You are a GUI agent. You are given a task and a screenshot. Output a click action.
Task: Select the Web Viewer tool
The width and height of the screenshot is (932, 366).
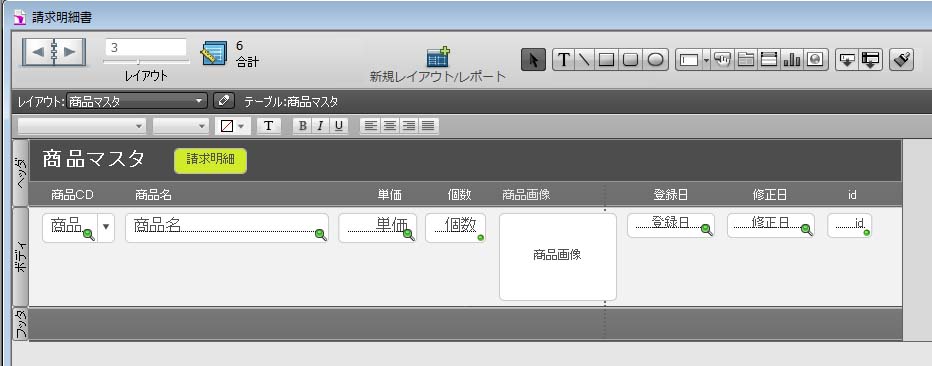[x=815, y=59]
